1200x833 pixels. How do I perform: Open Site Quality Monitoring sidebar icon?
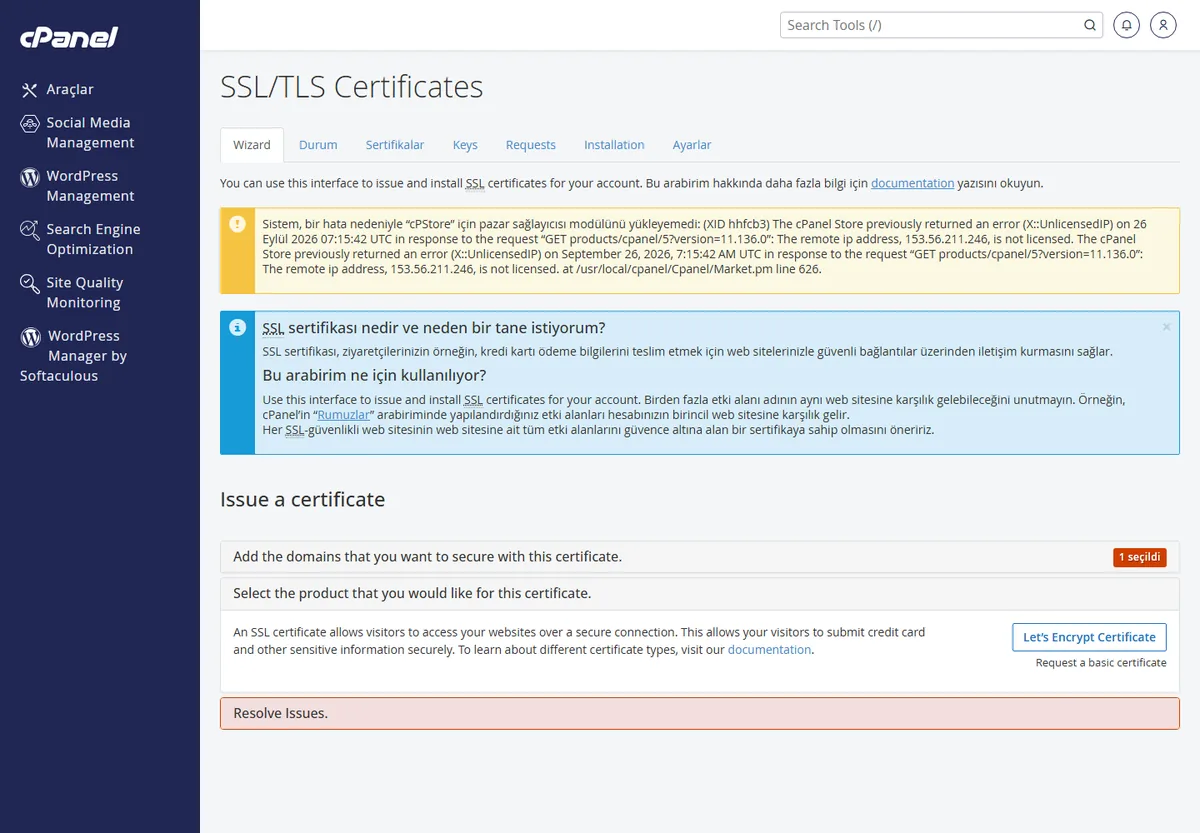pyautogui.click(x=30, y=284)
